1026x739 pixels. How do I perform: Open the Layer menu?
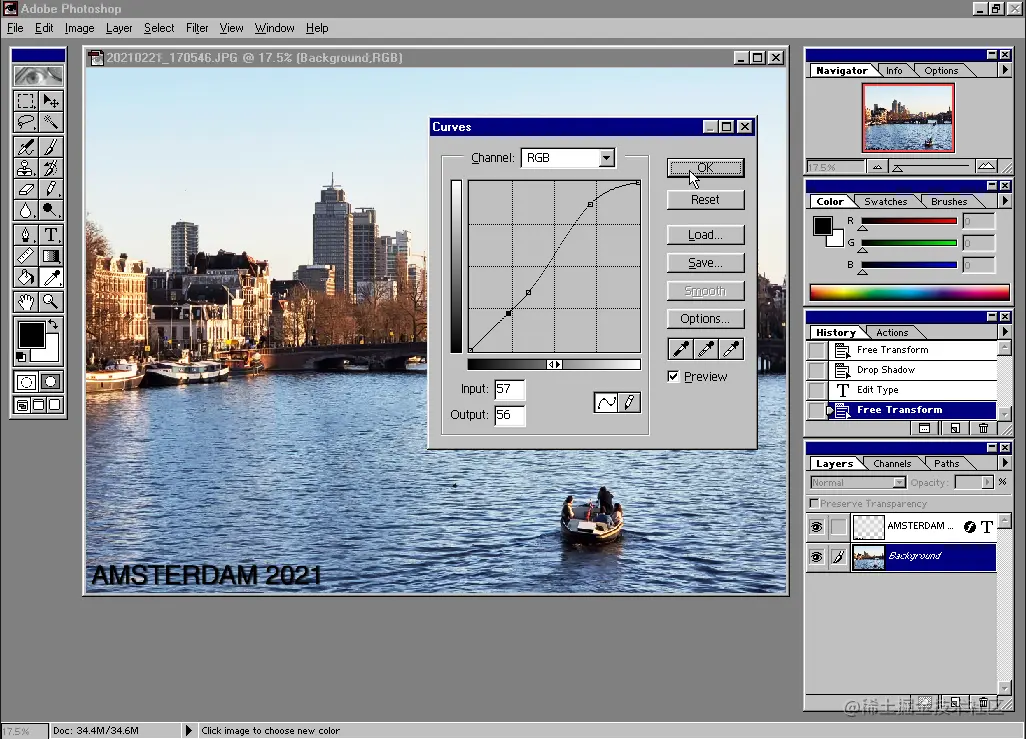pos(118,28)
